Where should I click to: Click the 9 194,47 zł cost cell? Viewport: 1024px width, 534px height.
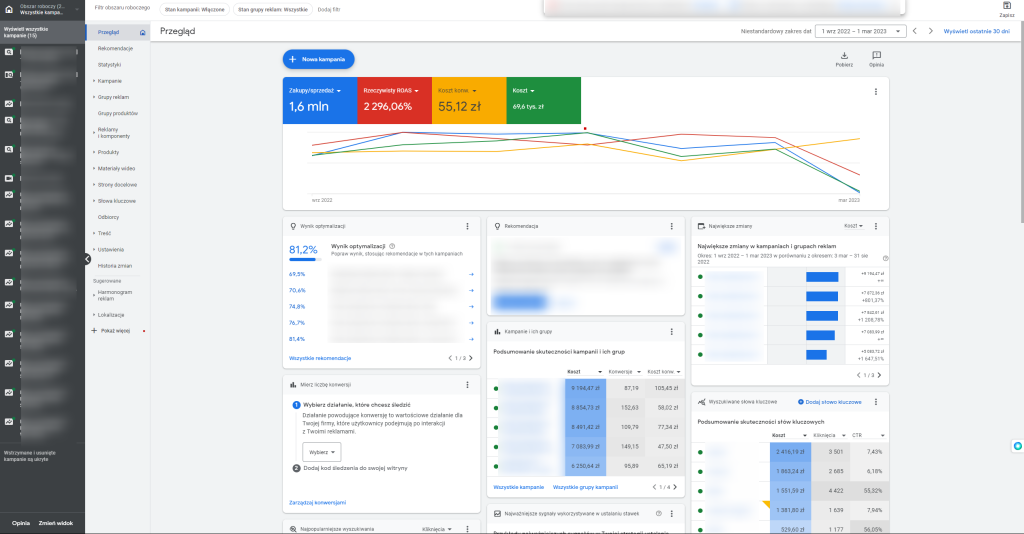click(x=585, y=388)
